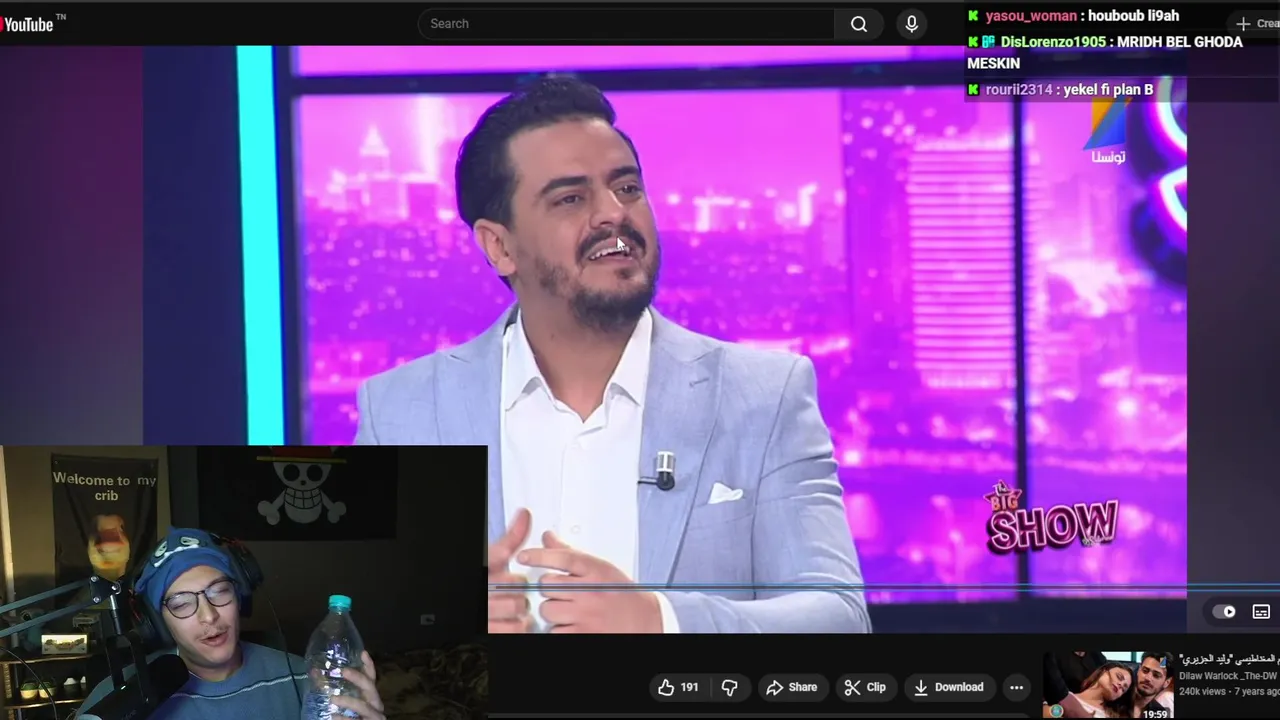Share the video
This screenshot has width=1280, height=720.
(792, 687)
